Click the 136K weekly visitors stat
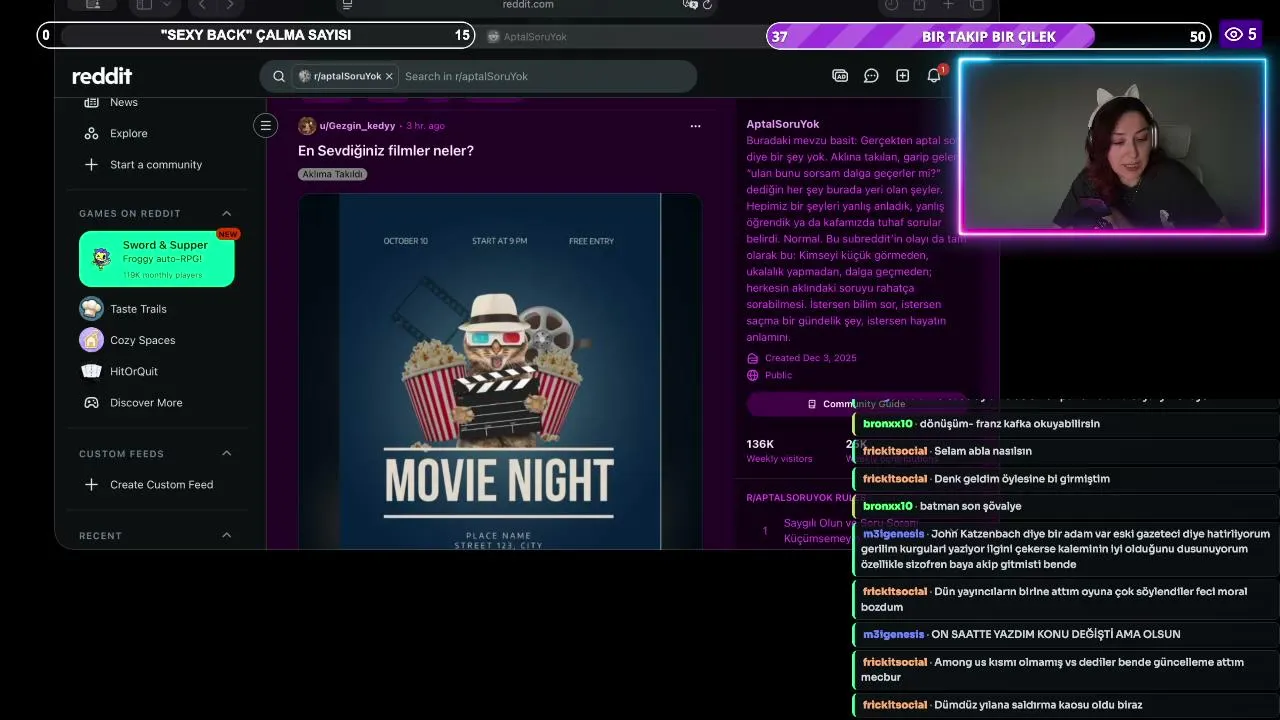Screen dimensions: 1280x720 pyautogui.click(x=779, y=450)
